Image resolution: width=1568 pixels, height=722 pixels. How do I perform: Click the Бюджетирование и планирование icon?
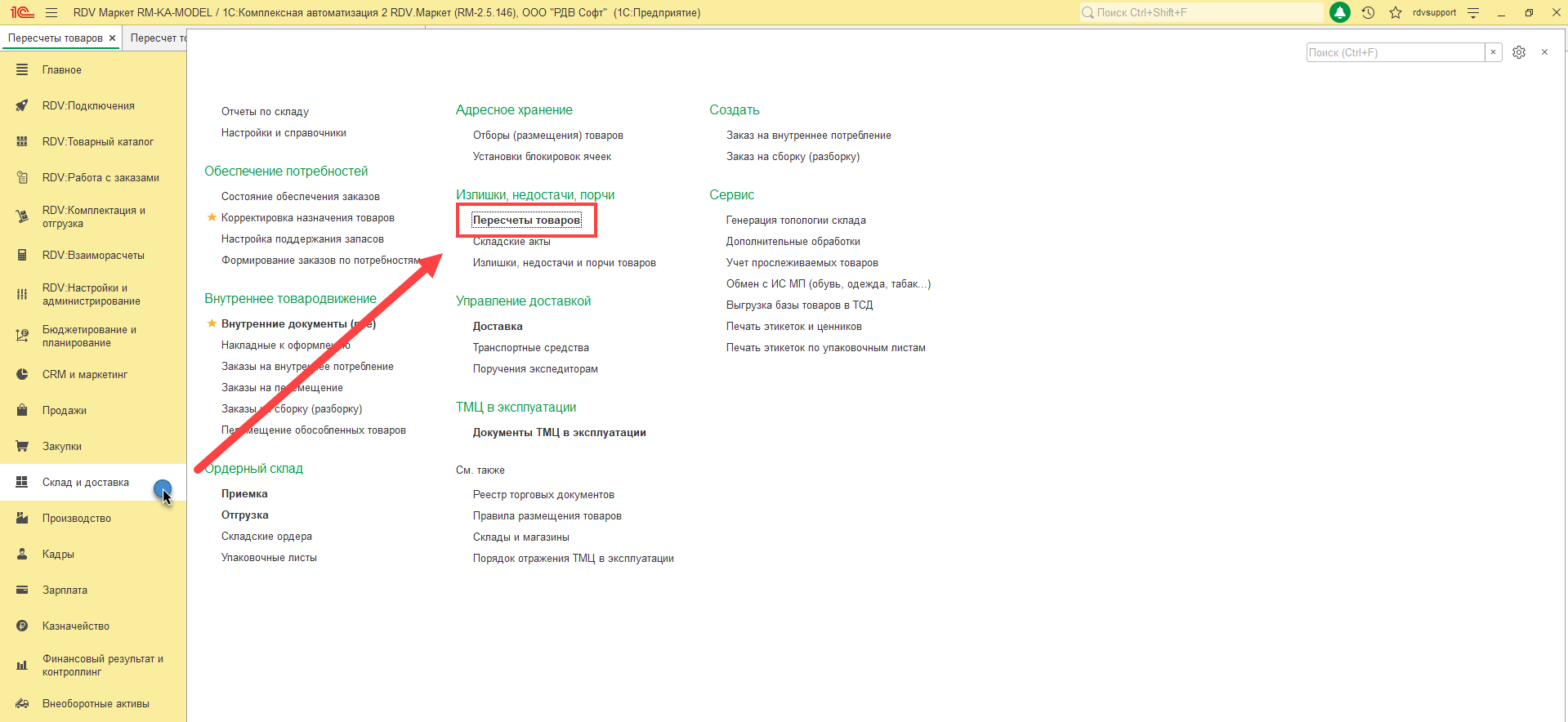coord(22,336)
